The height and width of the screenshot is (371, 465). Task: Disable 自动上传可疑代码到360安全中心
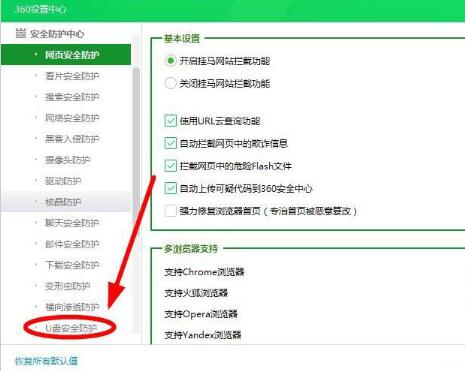pyautogui.click(x=170, y=188)
